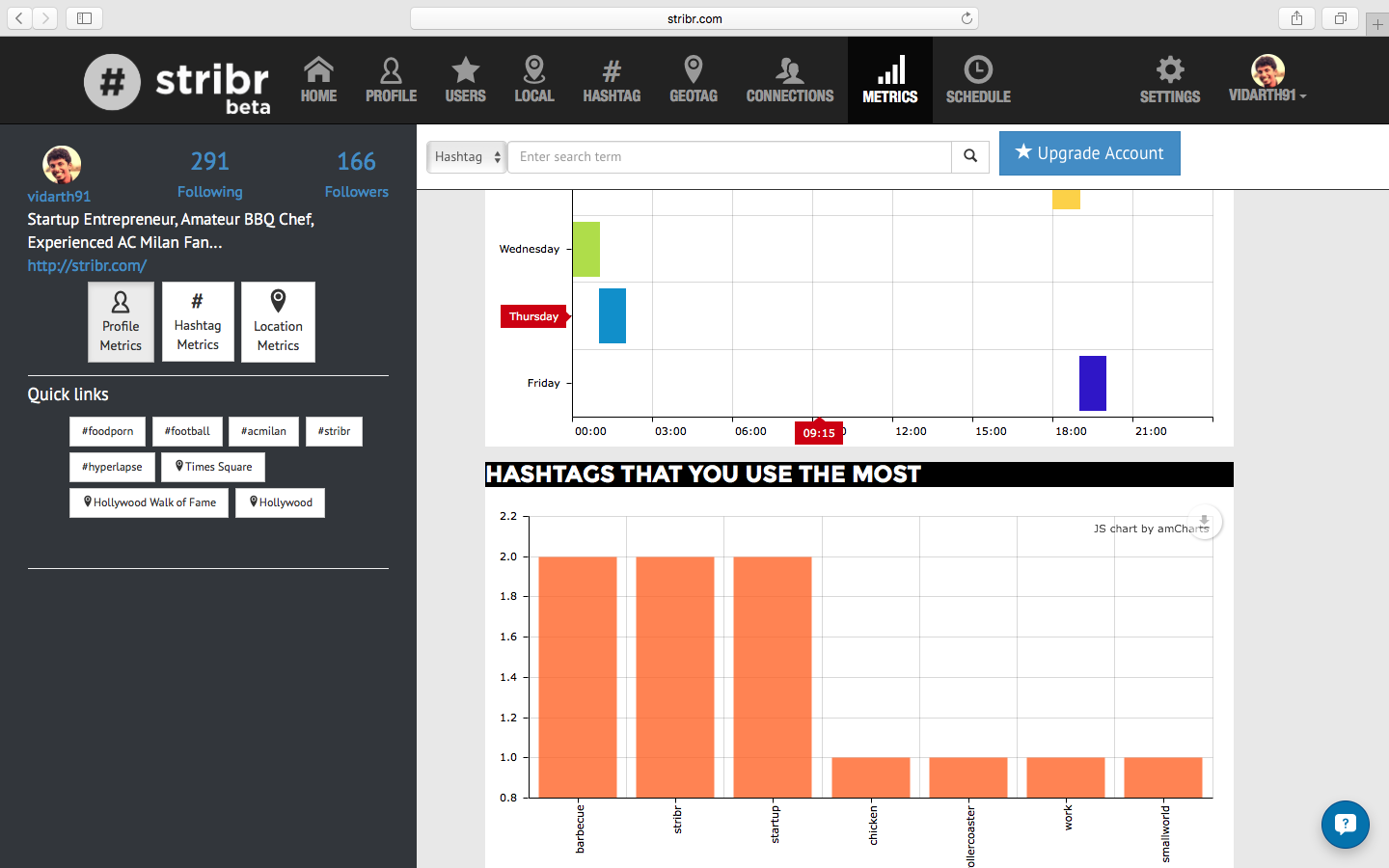Open the Home page from navbar
1389x868 pixels.
pyautogui.click(x=318, y=80)
